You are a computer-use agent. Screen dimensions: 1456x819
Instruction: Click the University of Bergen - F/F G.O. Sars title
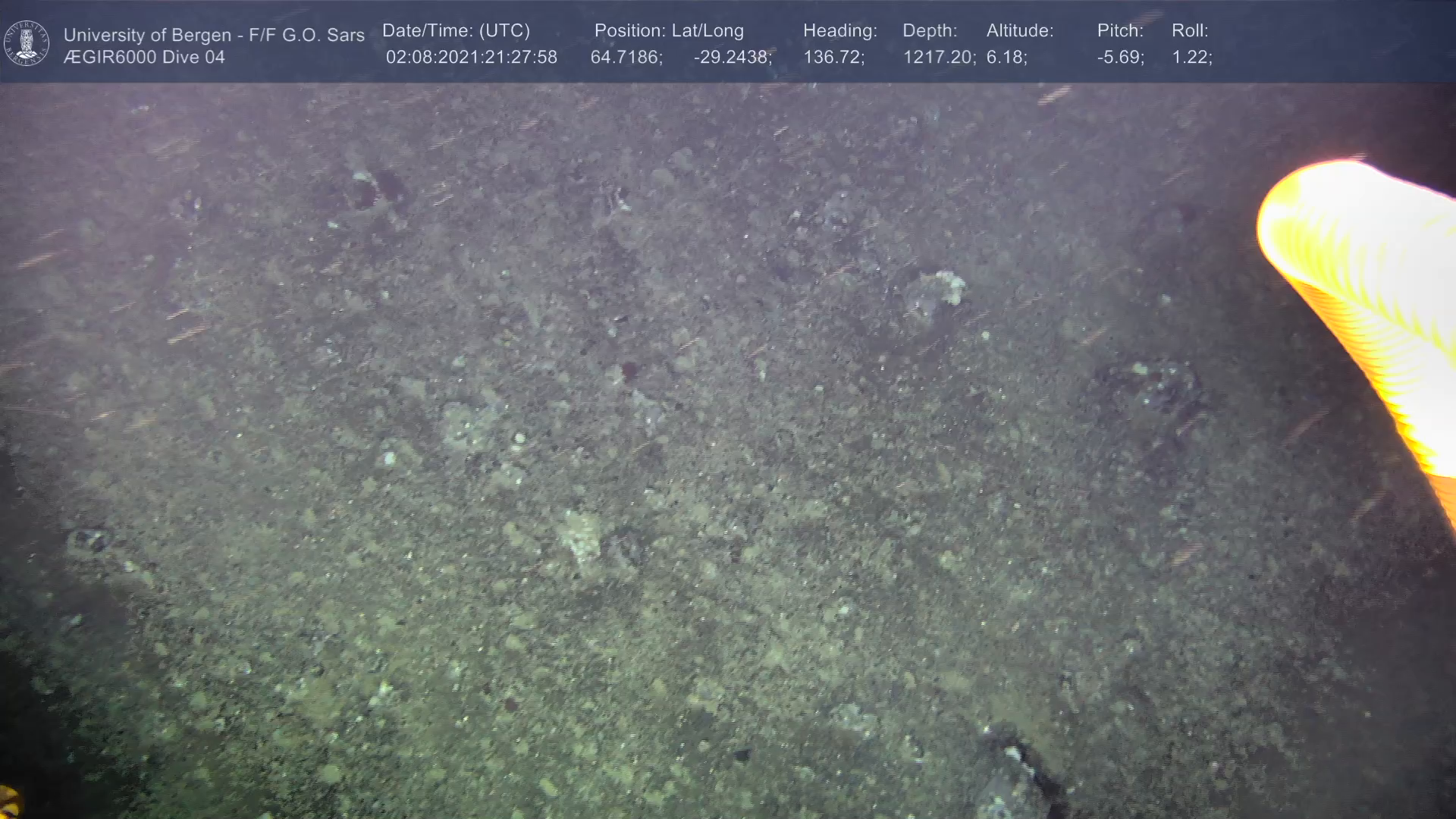click(214, 35)
